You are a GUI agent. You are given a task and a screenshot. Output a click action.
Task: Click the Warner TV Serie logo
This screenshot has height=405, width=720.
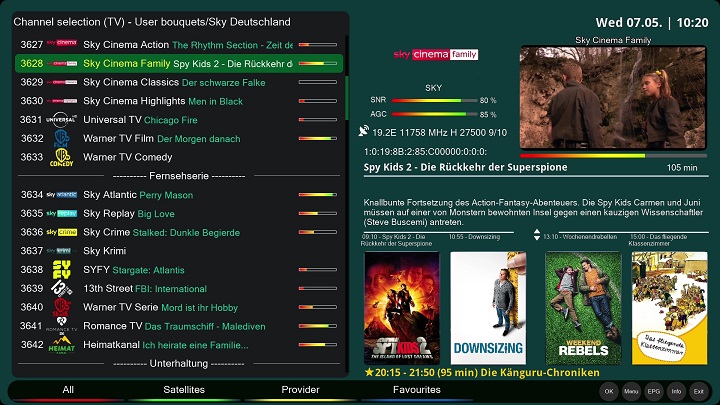pyautogui.click(x=62, y=307)
